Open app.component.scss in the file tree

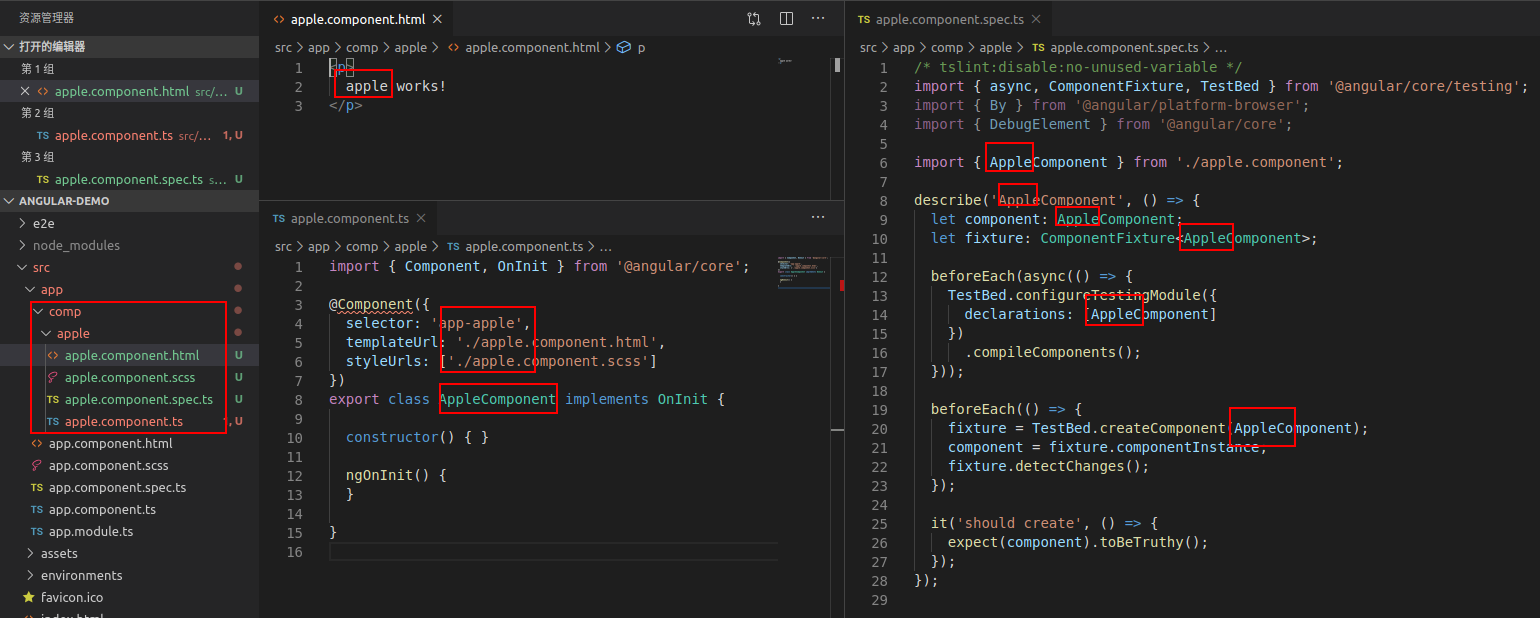click(129, 465)
